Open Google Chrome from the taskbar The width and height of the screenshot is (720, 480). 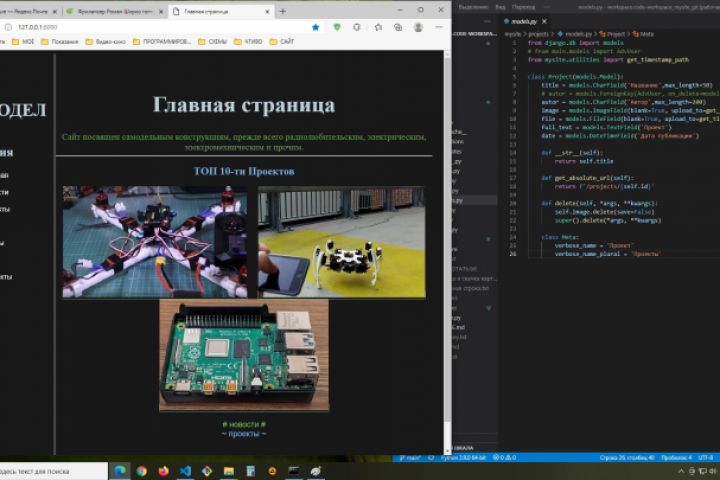point(142,471)
